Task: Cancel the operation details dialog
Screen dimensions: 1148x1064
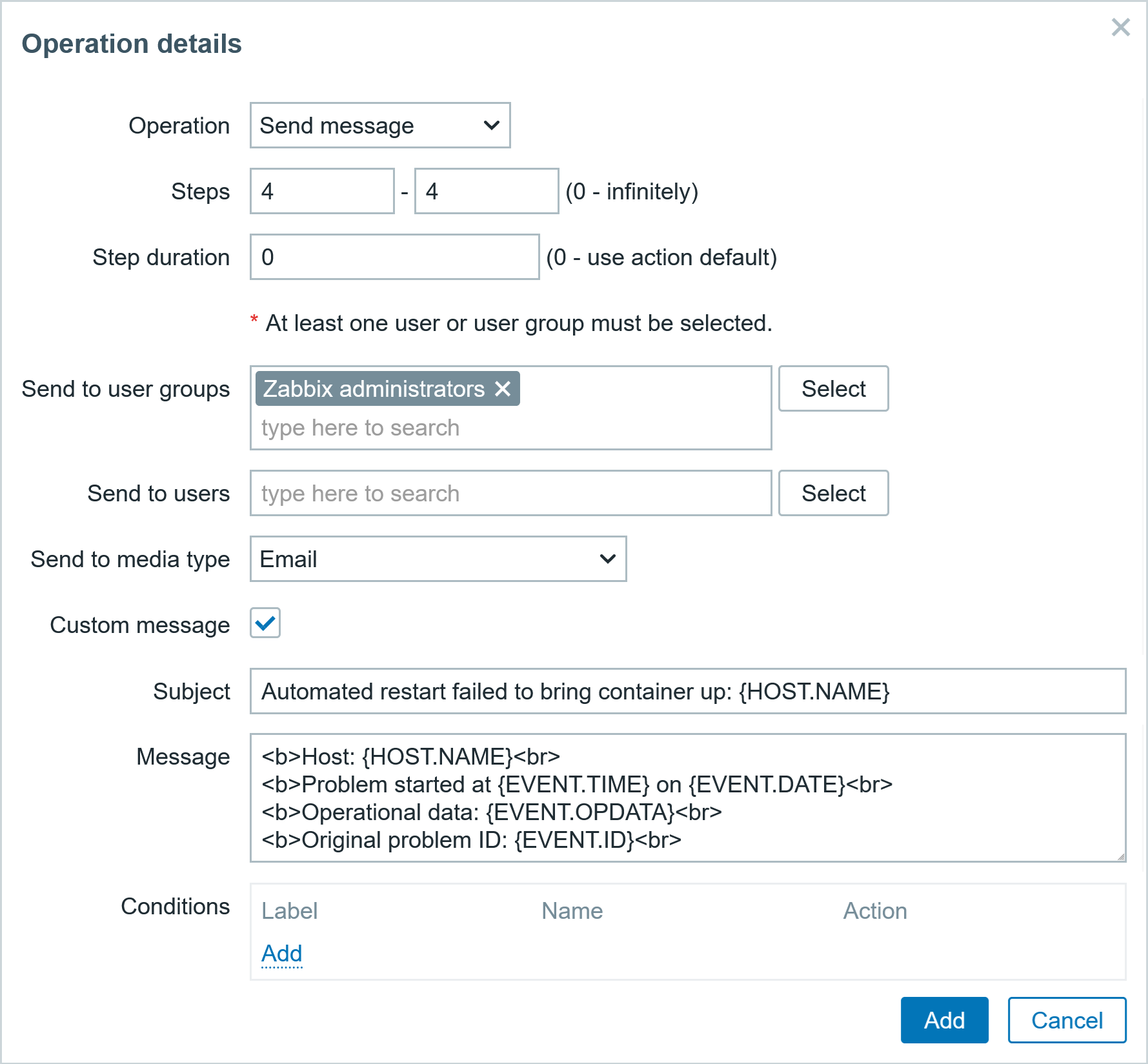Action: point(1067,1020)
